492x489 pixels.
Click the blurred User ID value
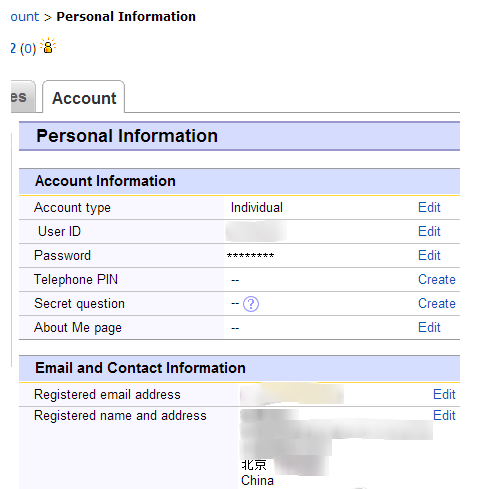(x=256, y=231)
